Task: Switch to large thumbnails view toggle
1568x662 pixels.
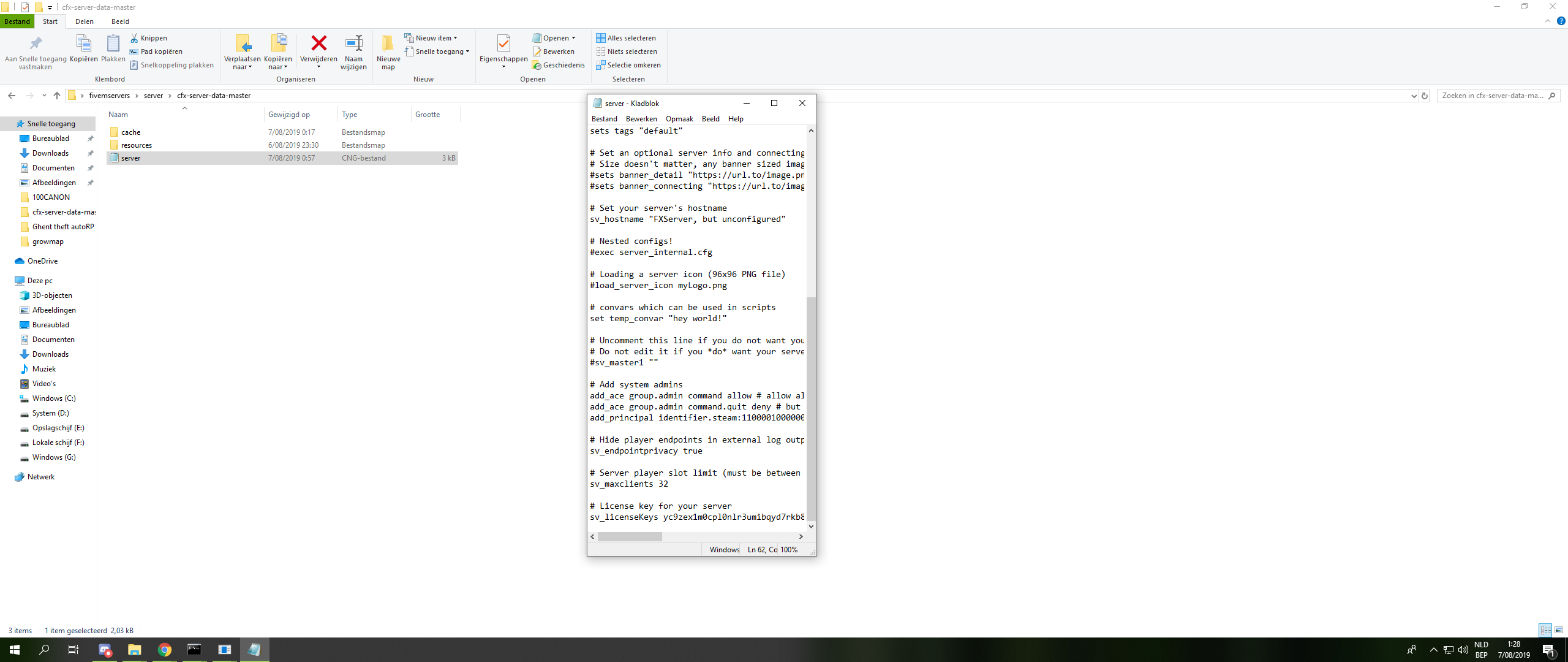Action: coord(1559,630)
